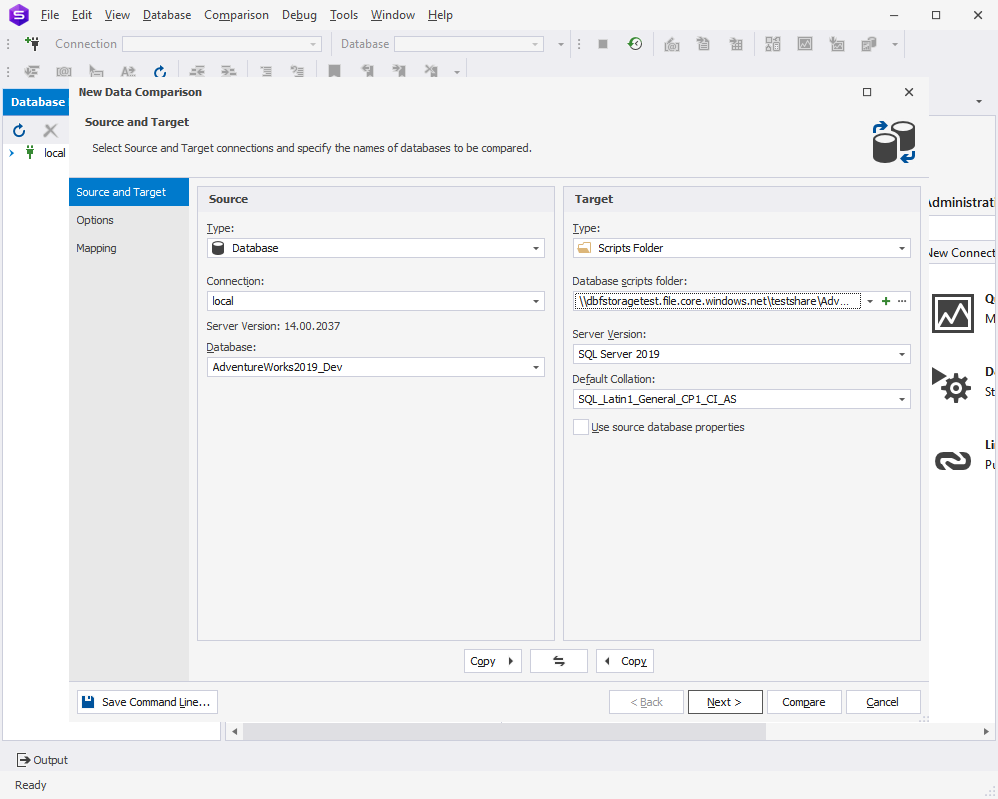
Task: Refresh the Database Explorer panel
Action: tap(19, 131)
